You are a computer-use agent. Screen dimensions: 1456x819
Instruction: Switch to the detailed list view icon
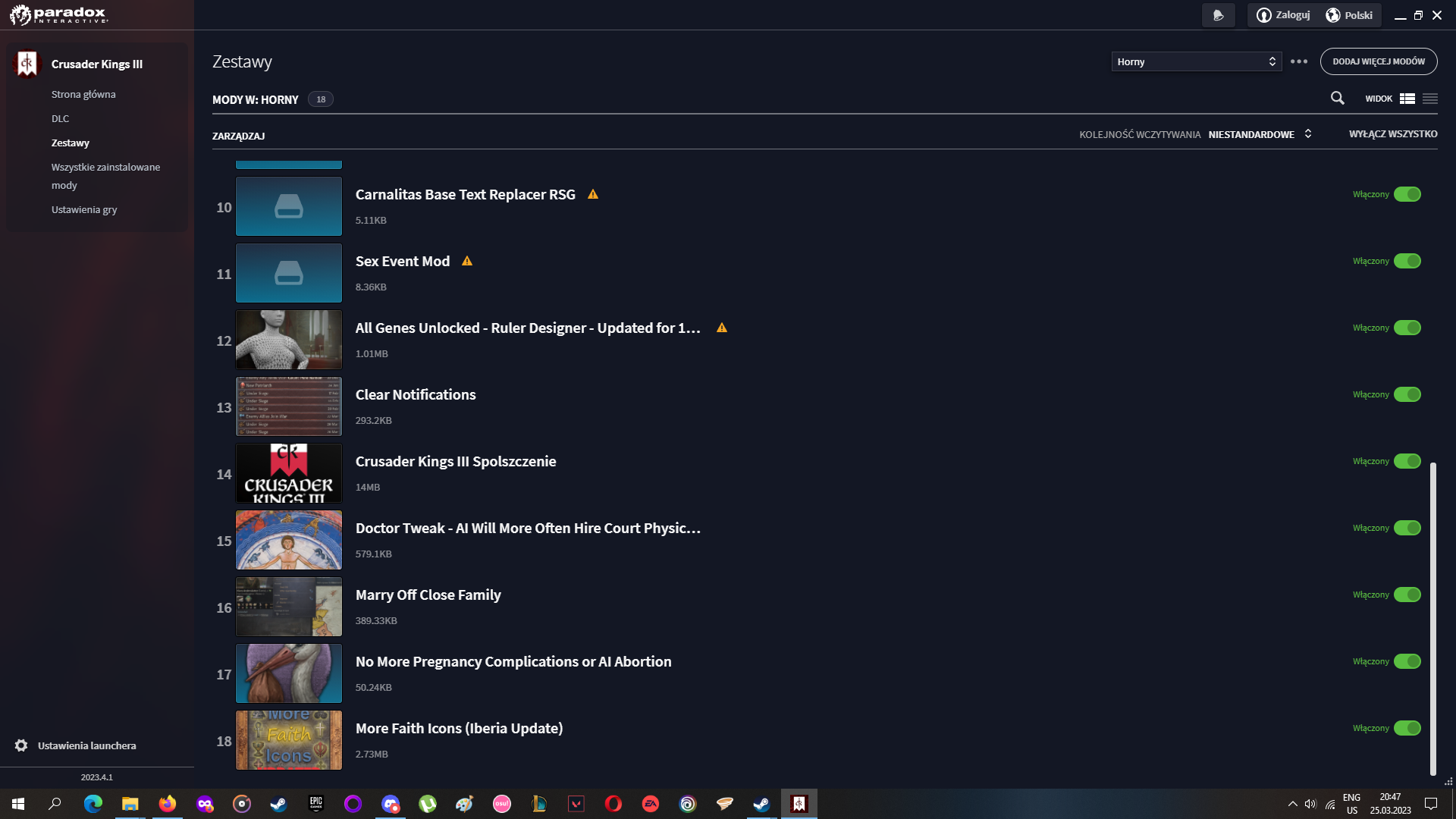[x=1407, y=99]
